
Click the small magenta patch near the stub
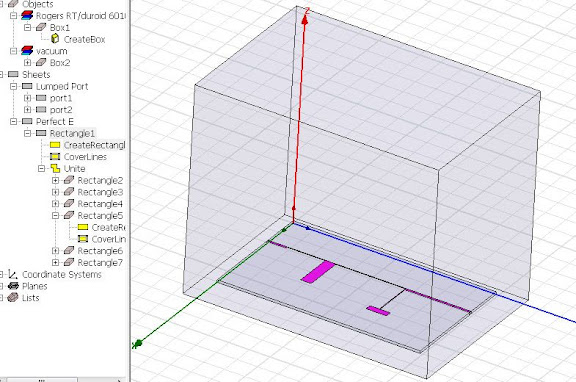pos(378,310)
